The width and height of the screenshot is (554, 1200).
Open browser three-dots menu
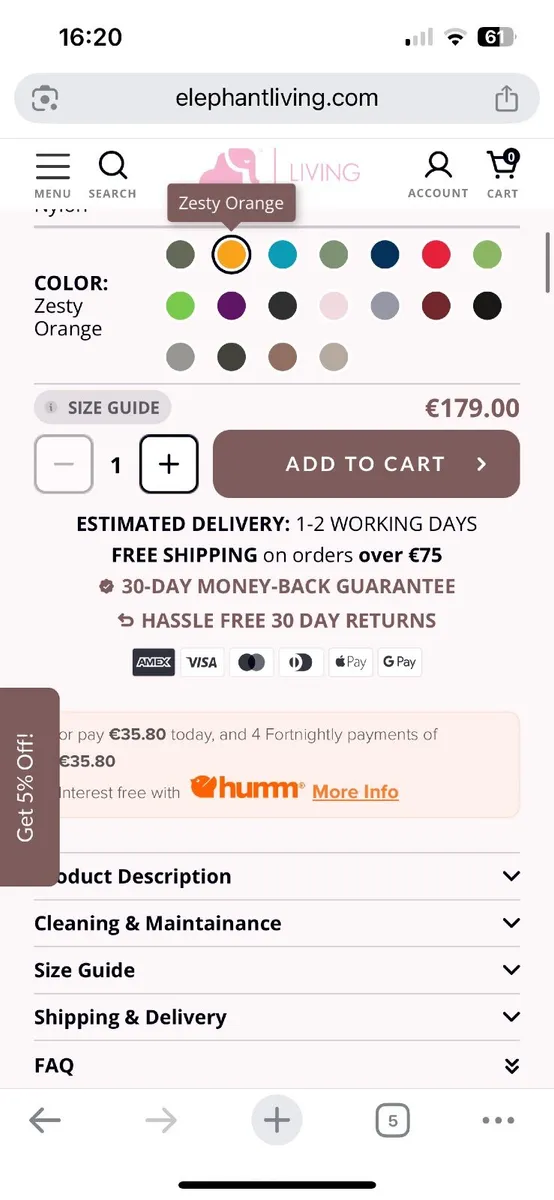[498, 1121]
